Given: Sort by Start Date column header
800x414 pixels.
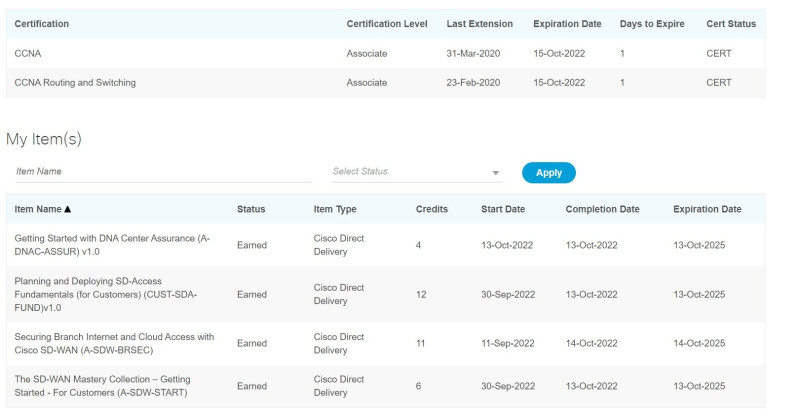Looking at the screenshot, I should point(503,209).
